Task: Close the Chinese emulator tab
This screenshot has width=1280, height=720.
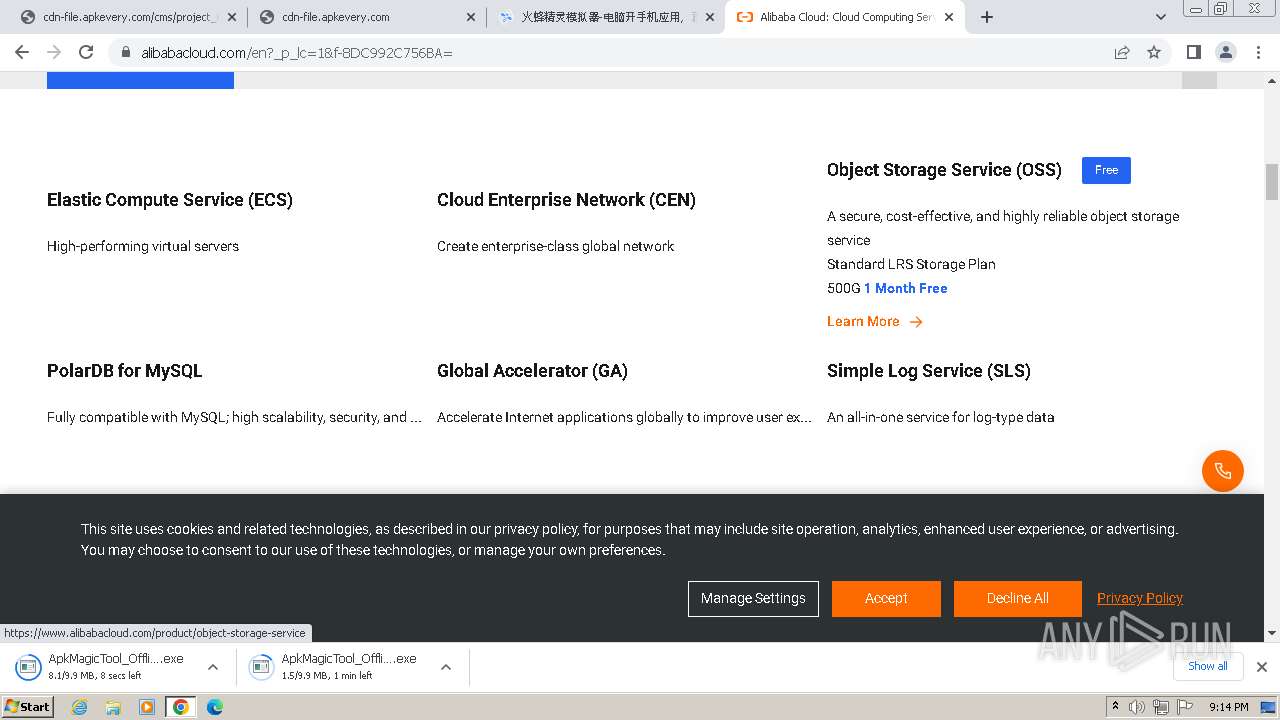Action: tap(710, 17)
